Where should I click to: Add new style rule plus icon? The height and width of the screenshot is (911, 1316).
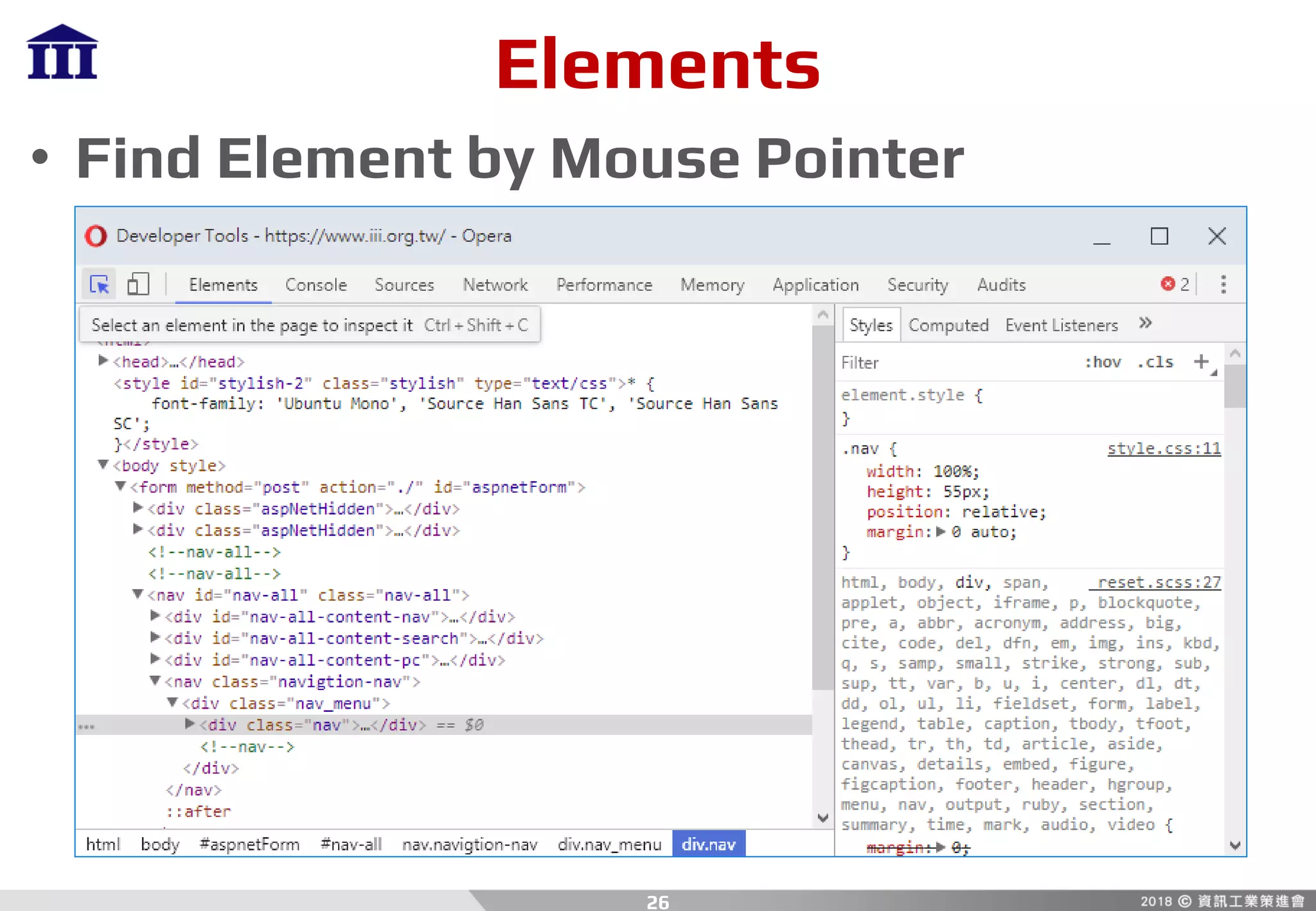(1201, 362)
